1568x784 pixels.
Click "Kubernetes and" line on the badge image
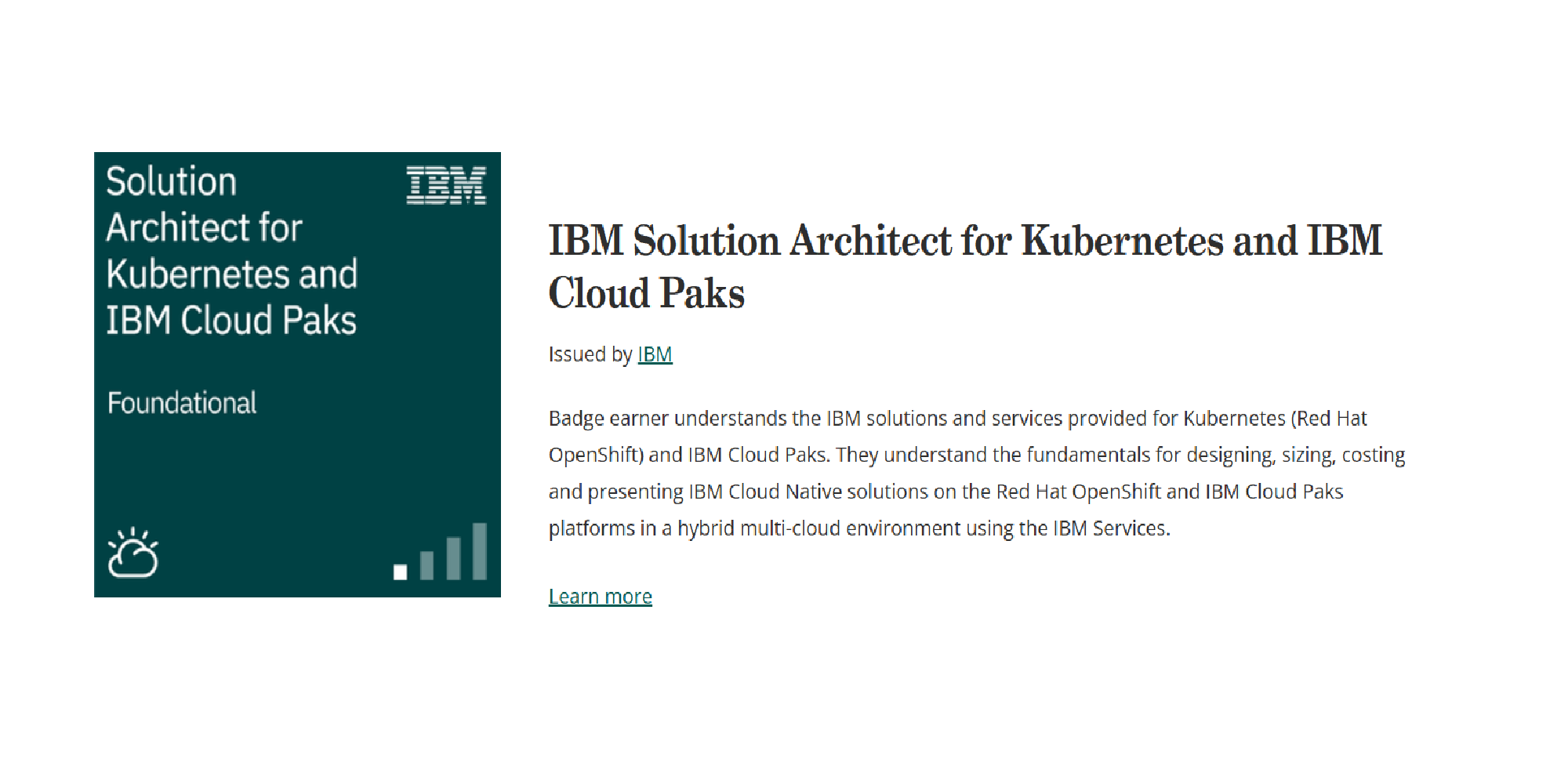pyautogui.click(x=232, y=274)
